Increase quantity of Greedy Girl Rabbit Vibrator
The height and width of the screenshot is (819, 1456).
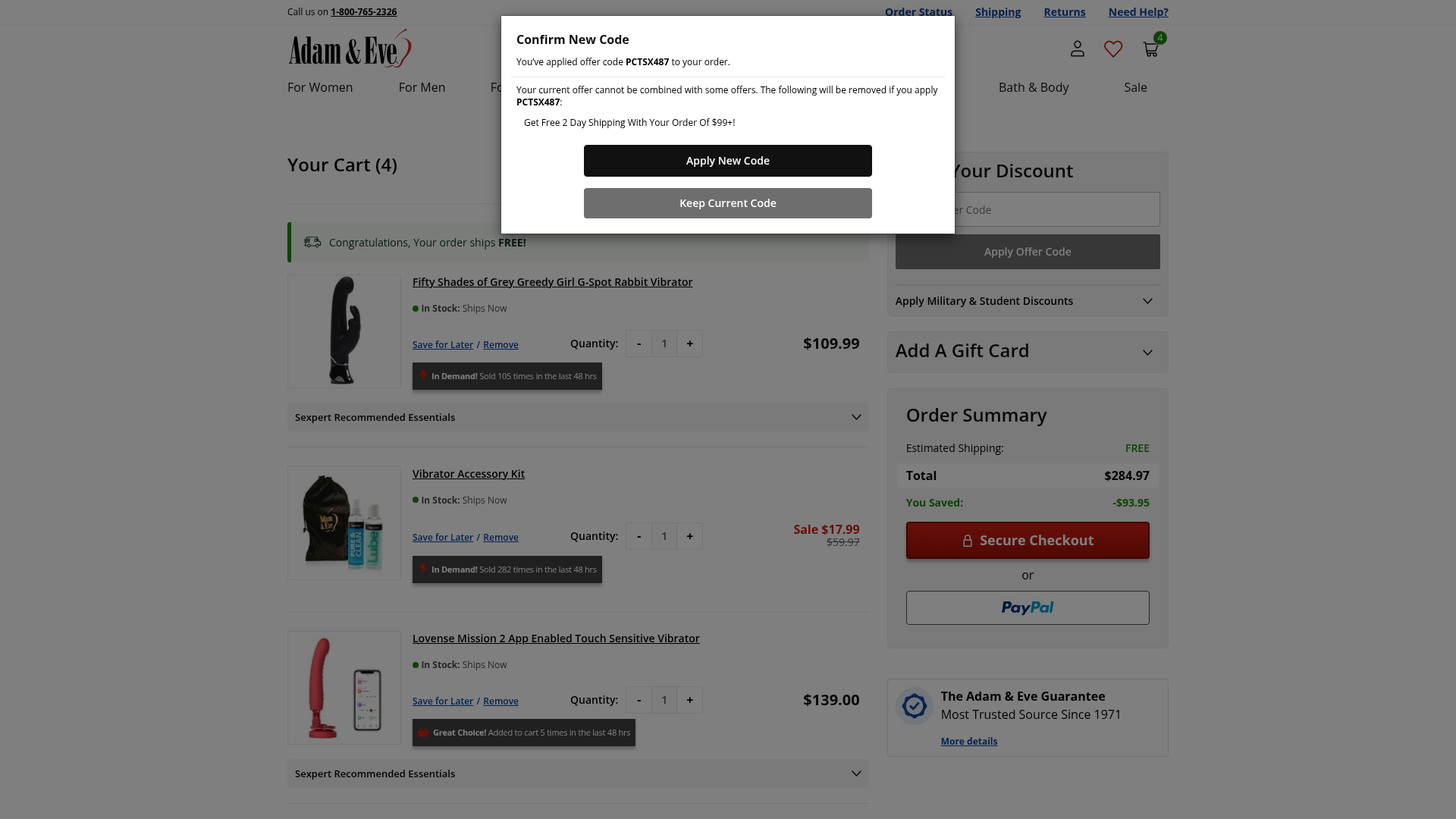[689, 344]
